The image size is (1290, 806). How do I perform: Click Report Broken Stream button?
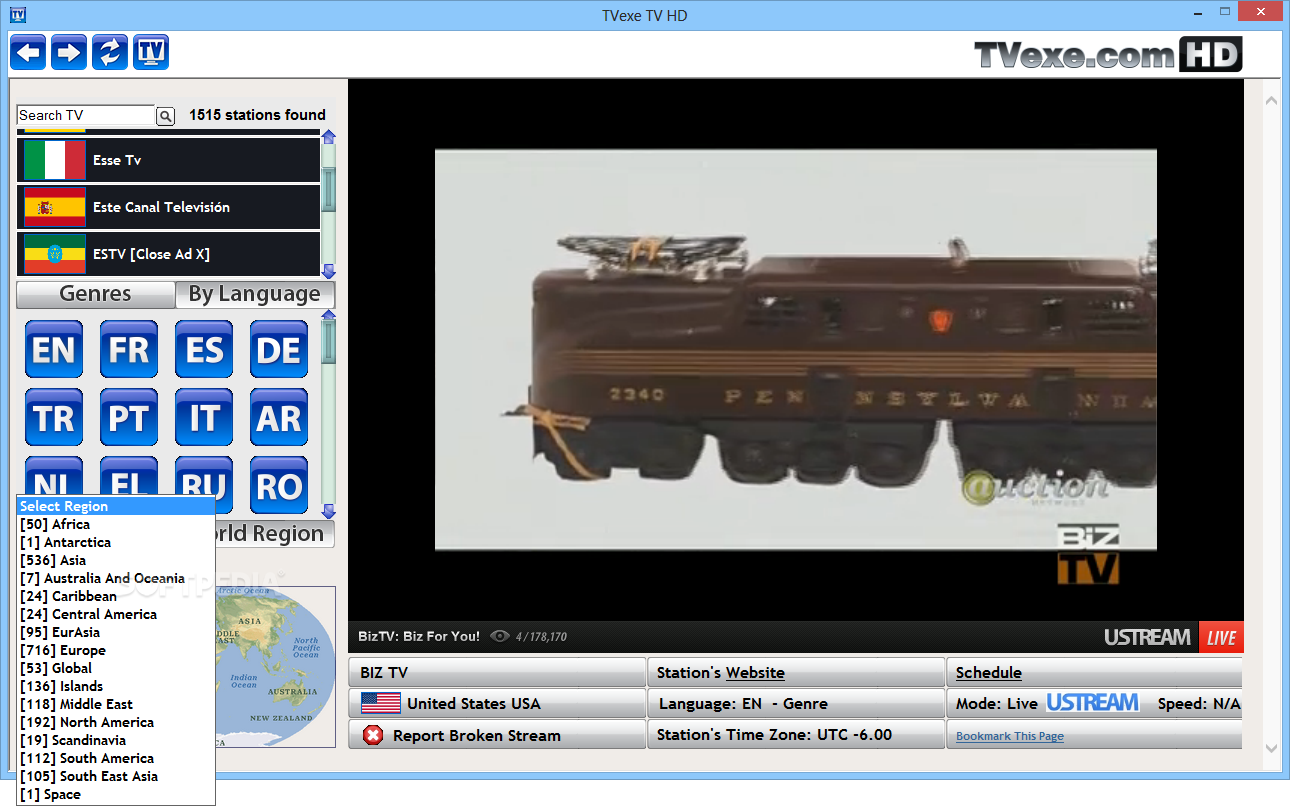497,735
